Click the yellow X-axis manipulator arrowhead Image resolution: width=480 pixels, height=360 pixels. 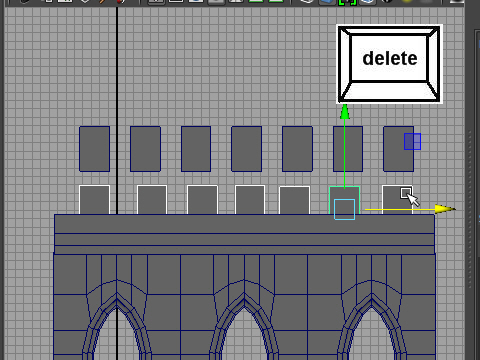(445, 209)
